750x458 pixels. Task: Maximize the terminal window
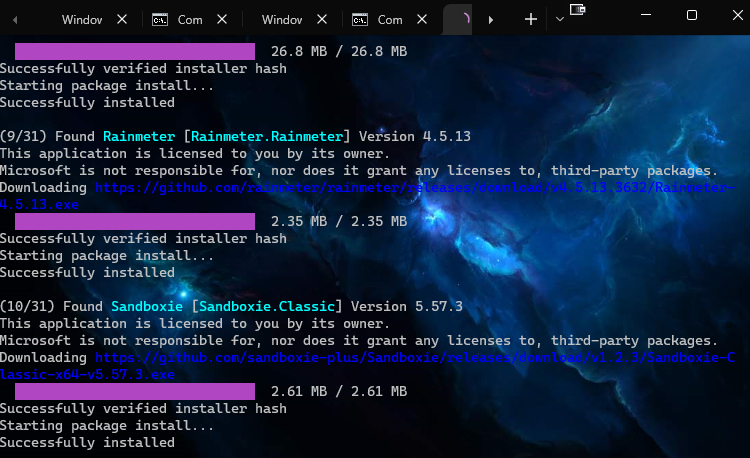pos(692,15)
